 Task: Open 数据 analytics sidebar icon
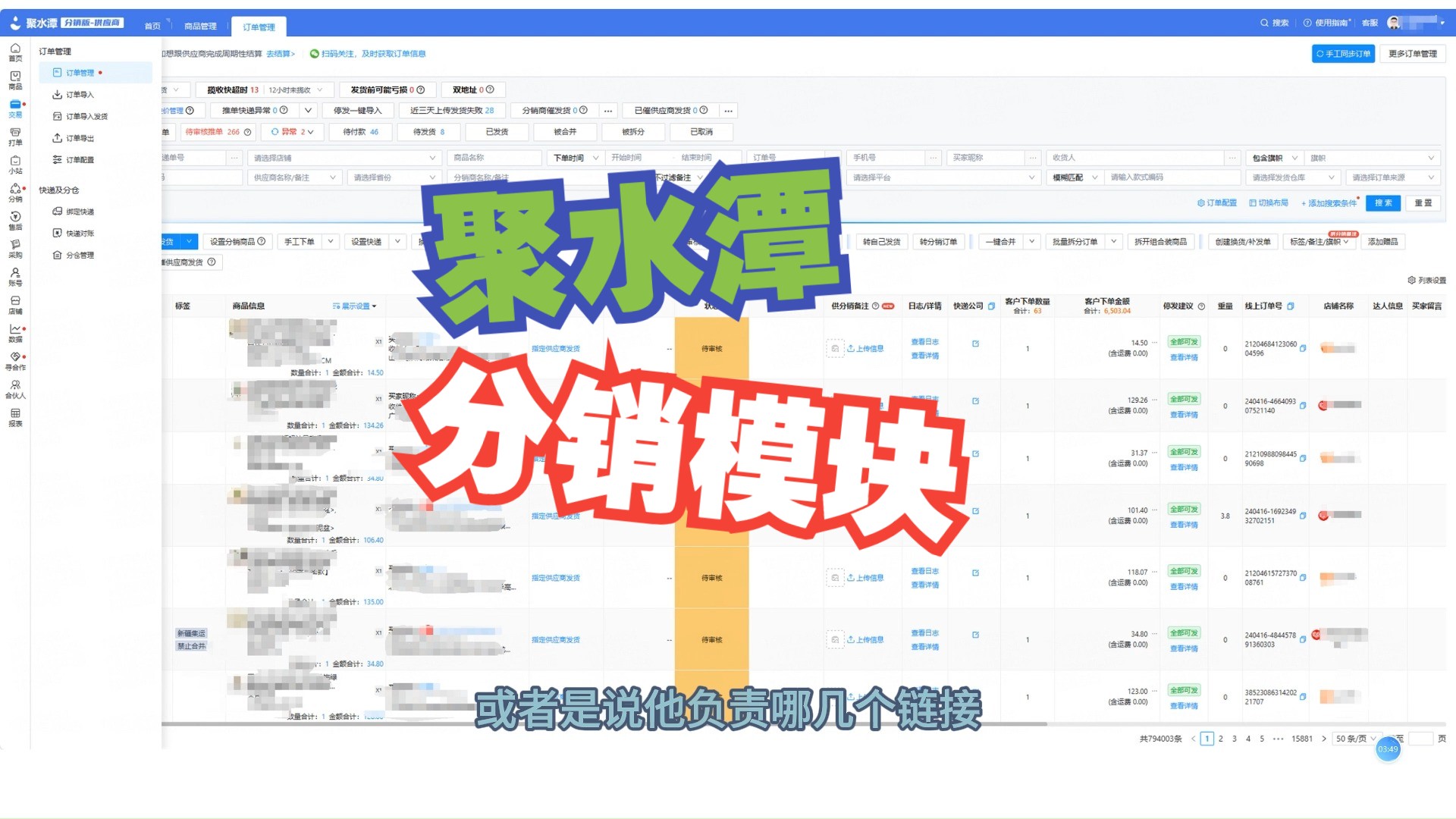point(15,333)
